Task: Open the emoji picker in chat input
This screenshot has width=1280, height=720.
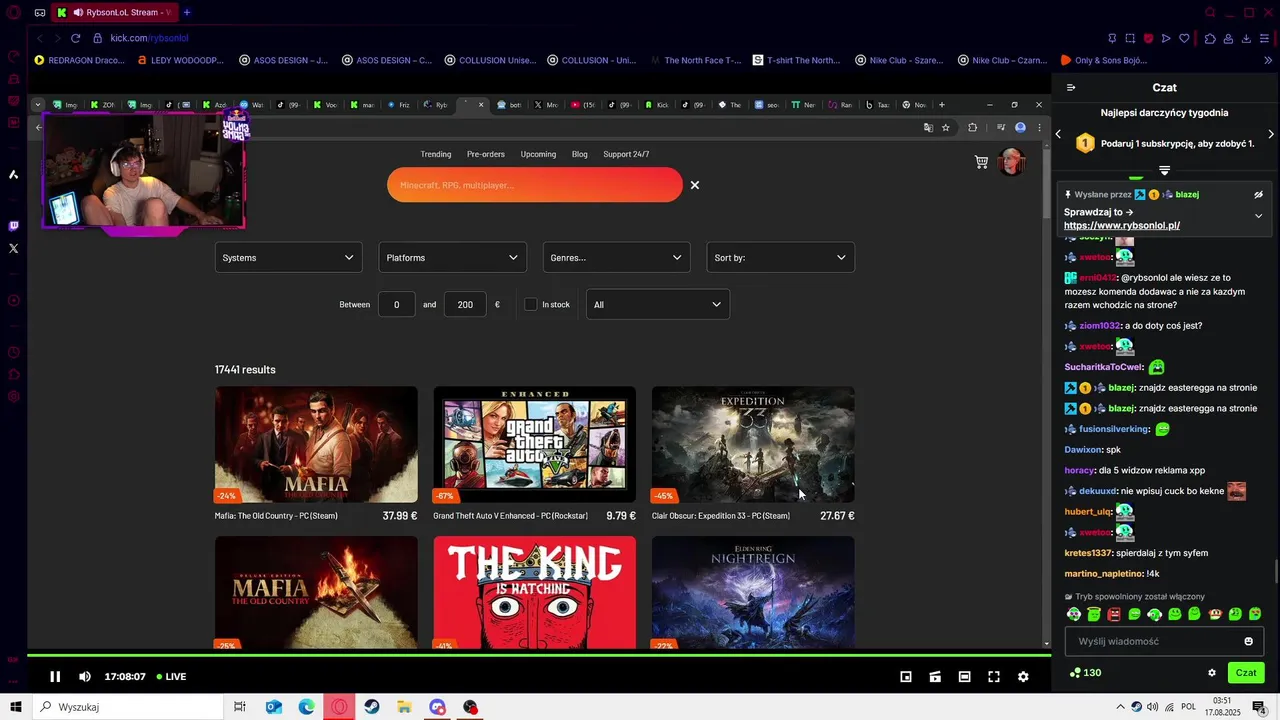Action: tap(1248, 641)
